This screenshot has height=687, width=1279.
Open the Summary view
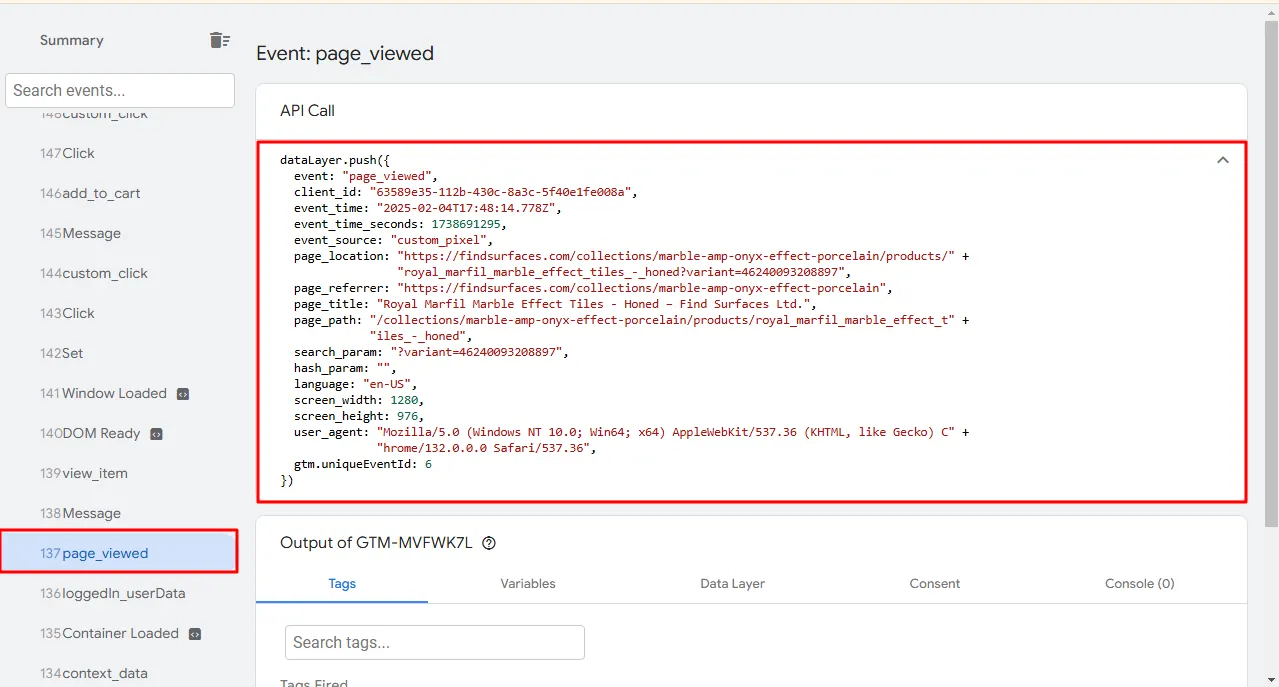71,40
